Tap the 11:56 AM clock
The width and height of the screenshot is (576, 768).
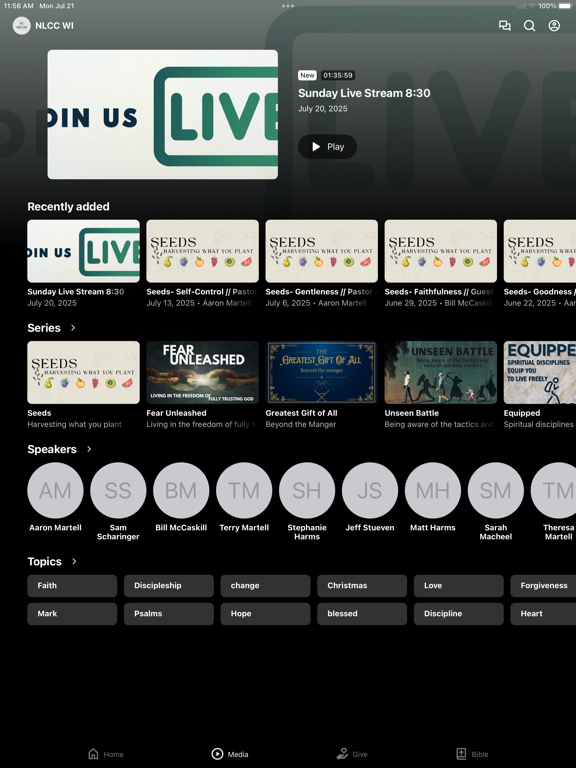coord(19,6)
